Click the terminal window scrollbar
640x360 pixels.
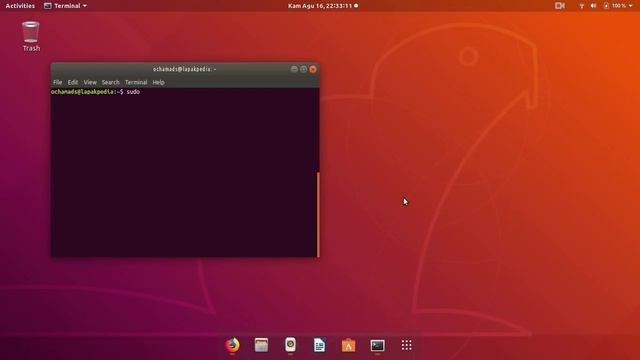coord(318,215)
